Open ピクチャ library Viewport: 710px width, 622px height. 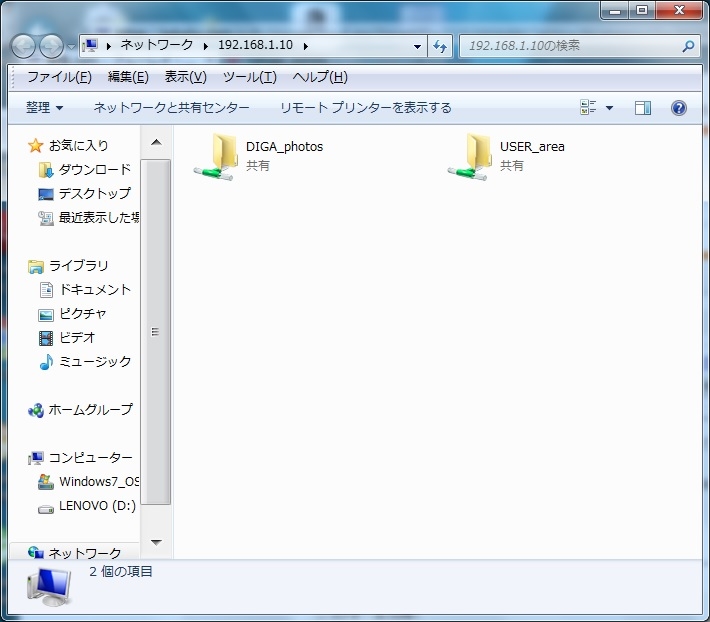[83, 313]
